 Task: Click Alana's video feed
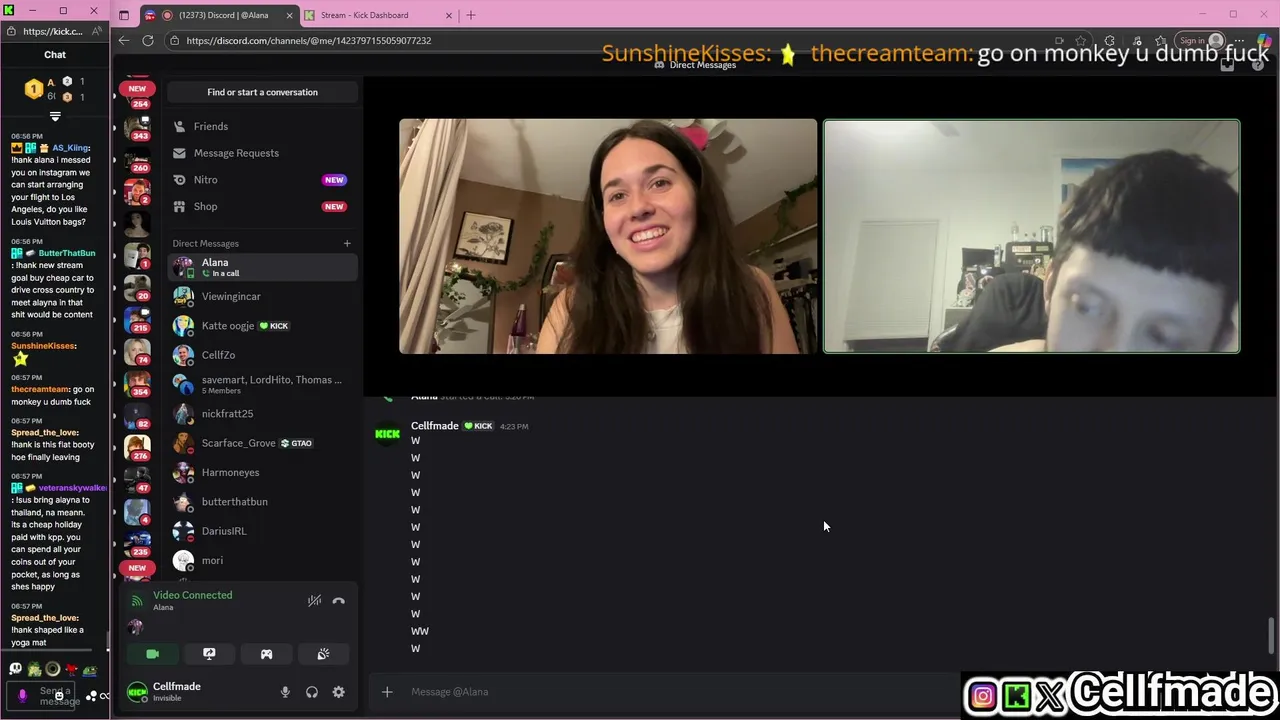[x=608, y=236]
